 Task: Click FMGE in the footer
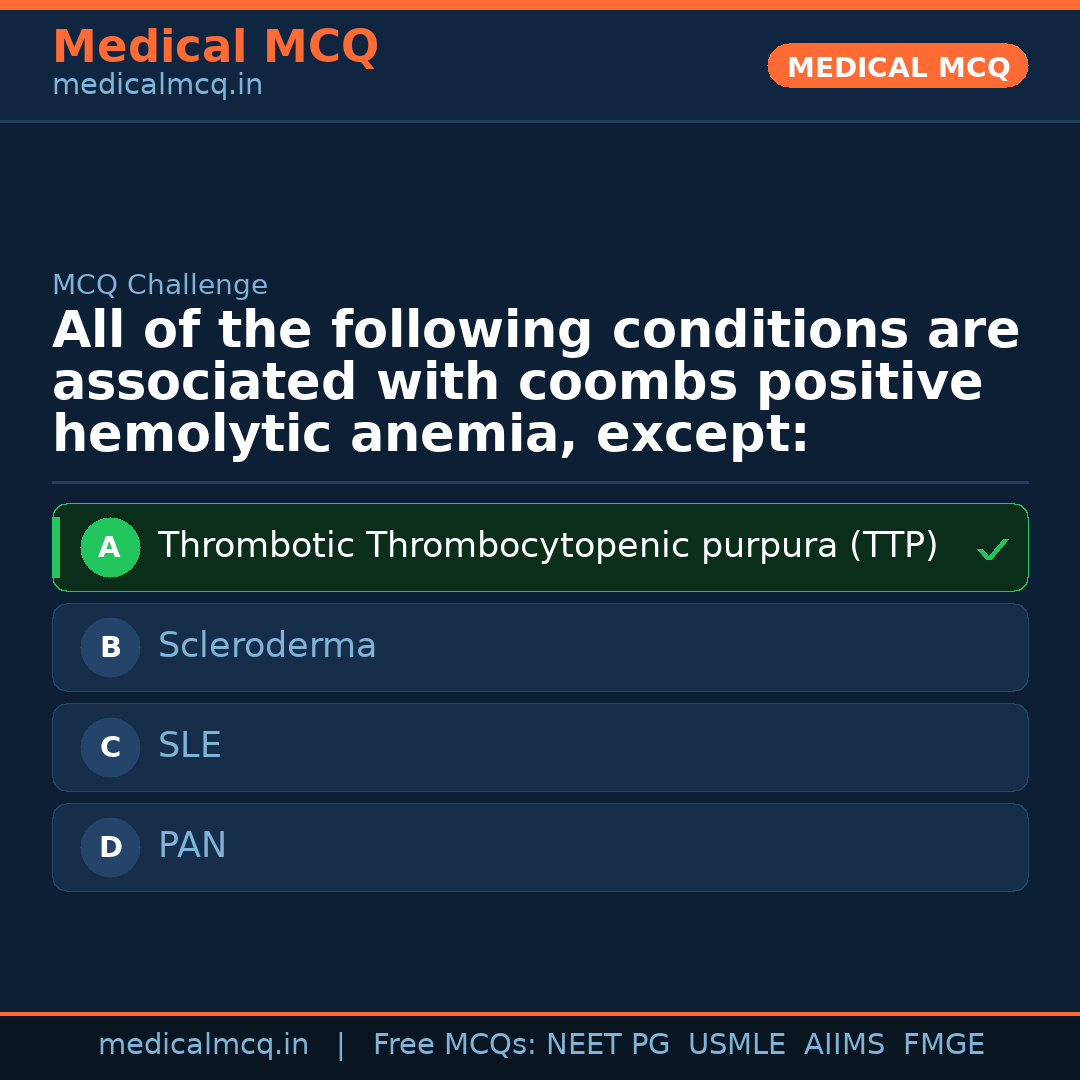click(x=943, y=1045)
